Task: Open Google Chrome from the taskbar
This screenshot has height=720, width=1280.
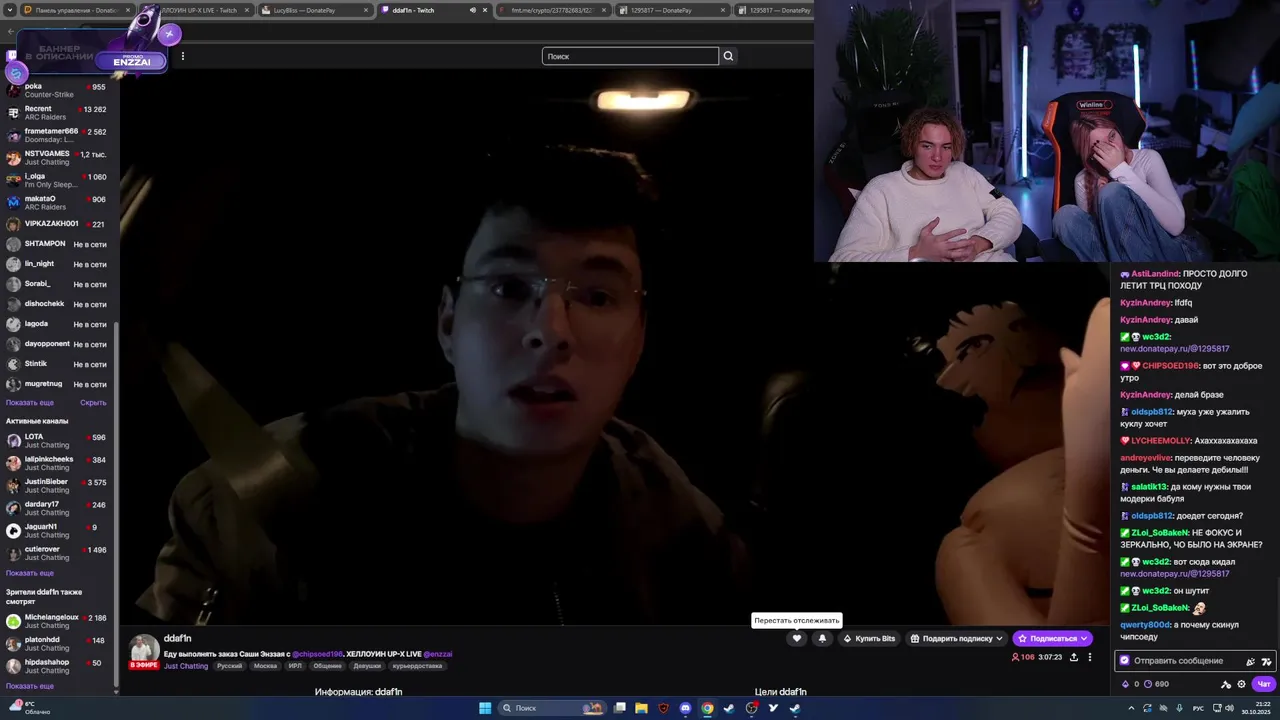Action: click(707, 708)
